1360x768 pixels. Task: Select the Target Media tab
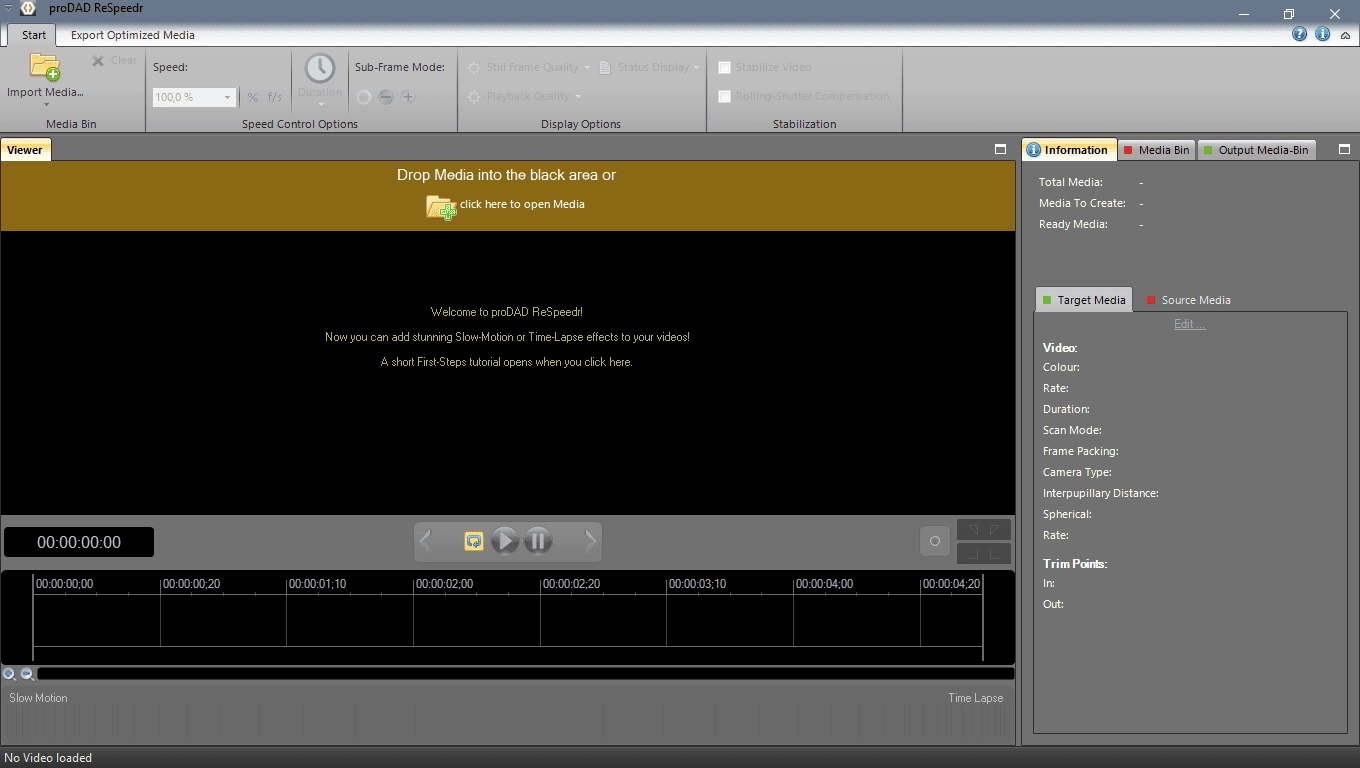coord(1084,300)
